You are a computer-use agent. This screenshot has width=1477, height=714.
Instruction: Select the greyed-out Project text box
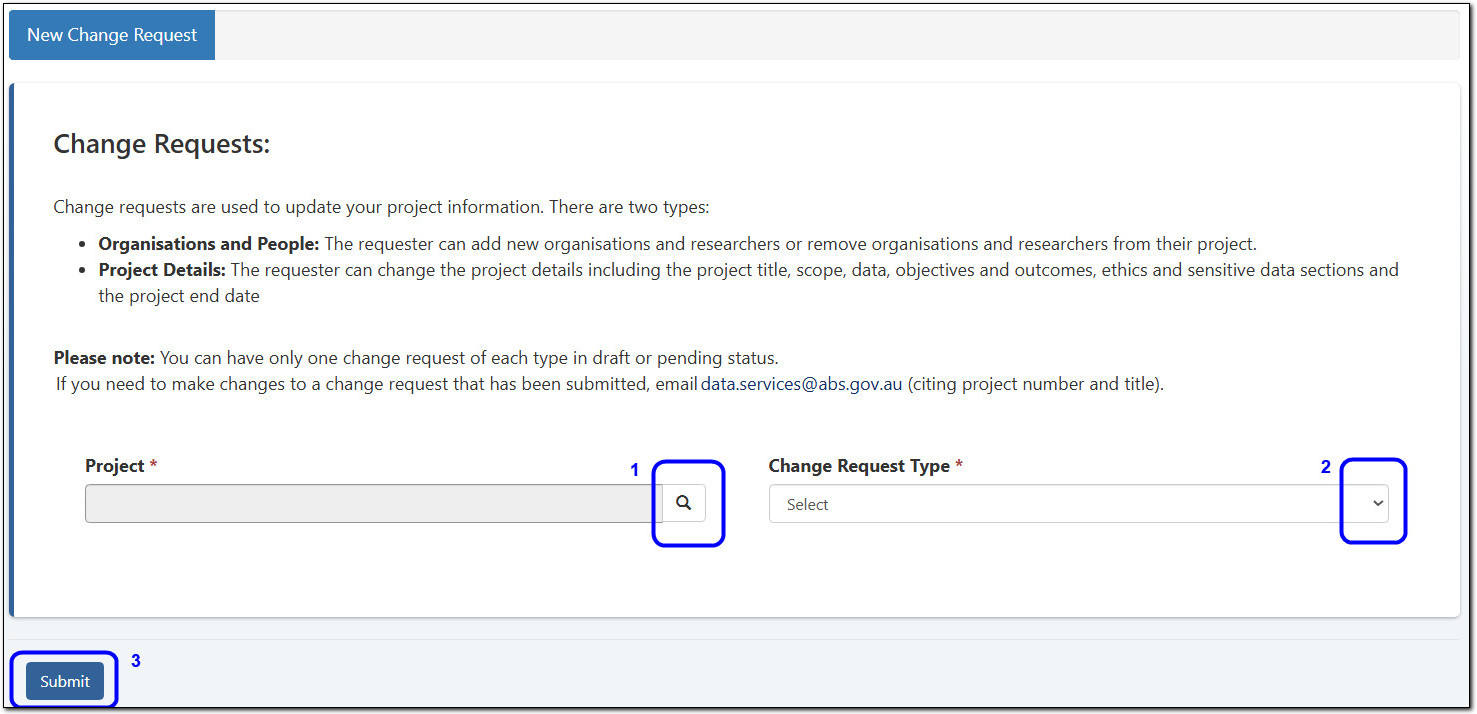tap(370, 503)
